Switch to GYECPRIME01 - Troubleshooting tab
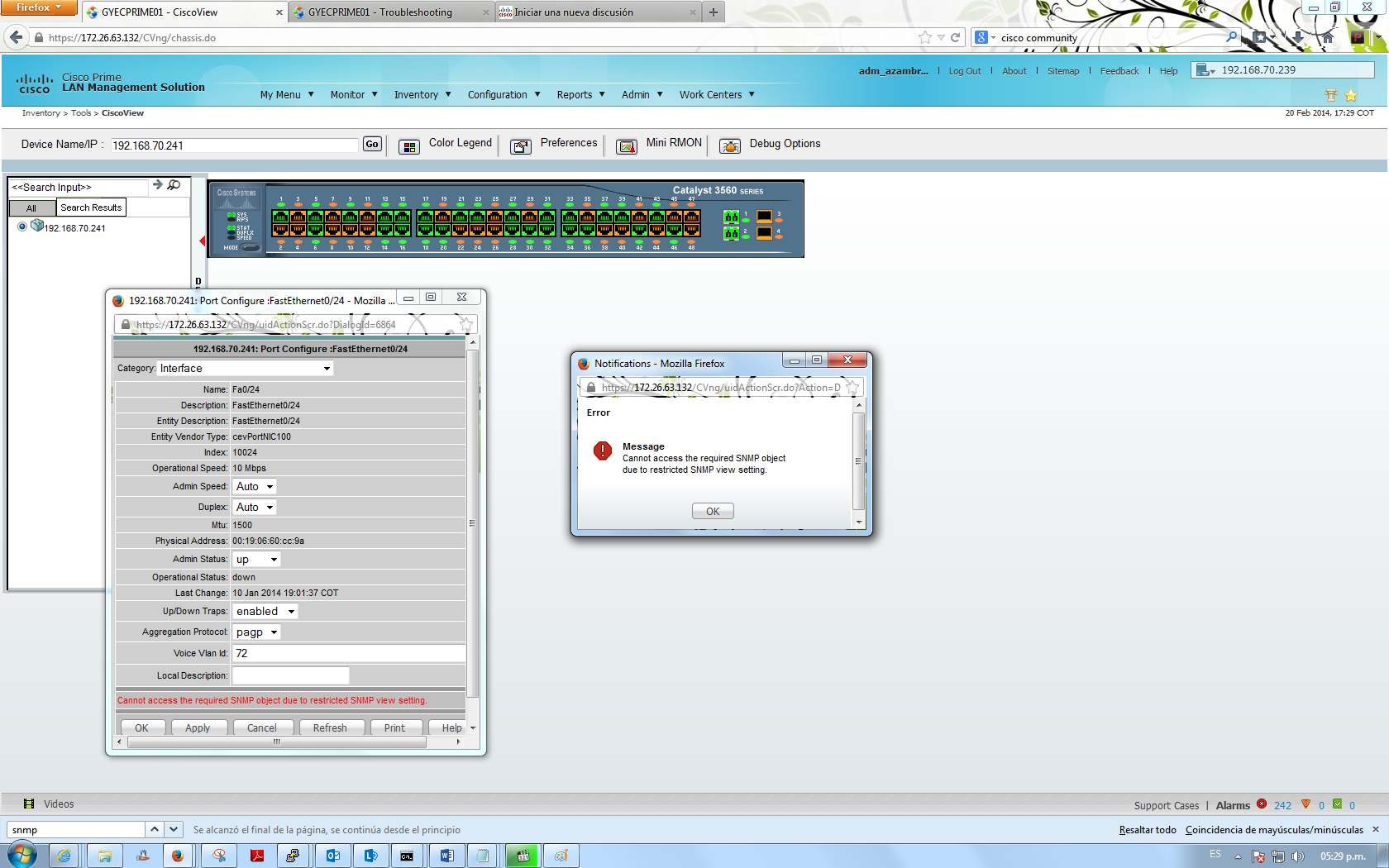Image resolution: width=1389 pixels, height=868 pixels. point(390,12)
